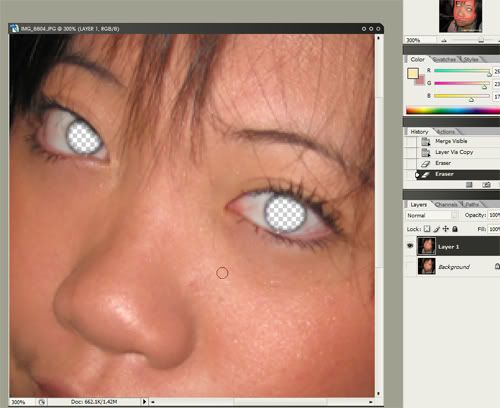The width and height of the screenshot is (500, 408).
Task: Click the vertical scrollbar down arrow
Action: pos(378,394)
